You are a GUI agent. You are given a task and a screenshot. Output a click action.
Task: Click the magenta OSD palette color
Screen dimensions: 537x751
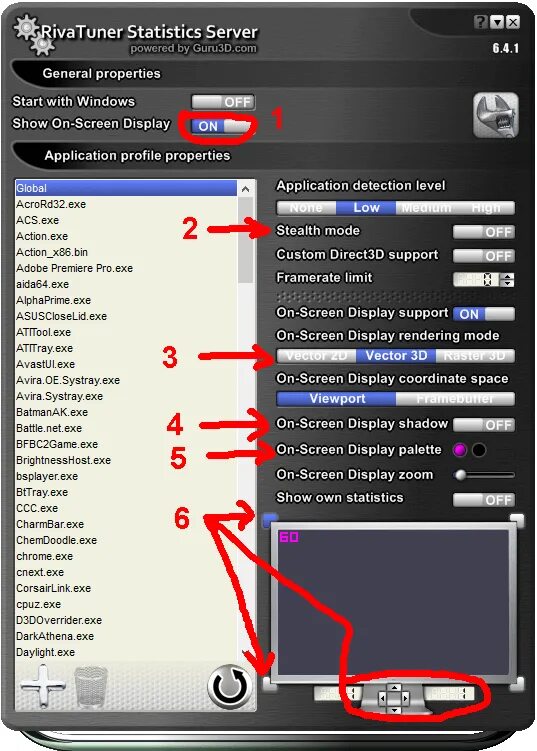click(x=459, y=450)
